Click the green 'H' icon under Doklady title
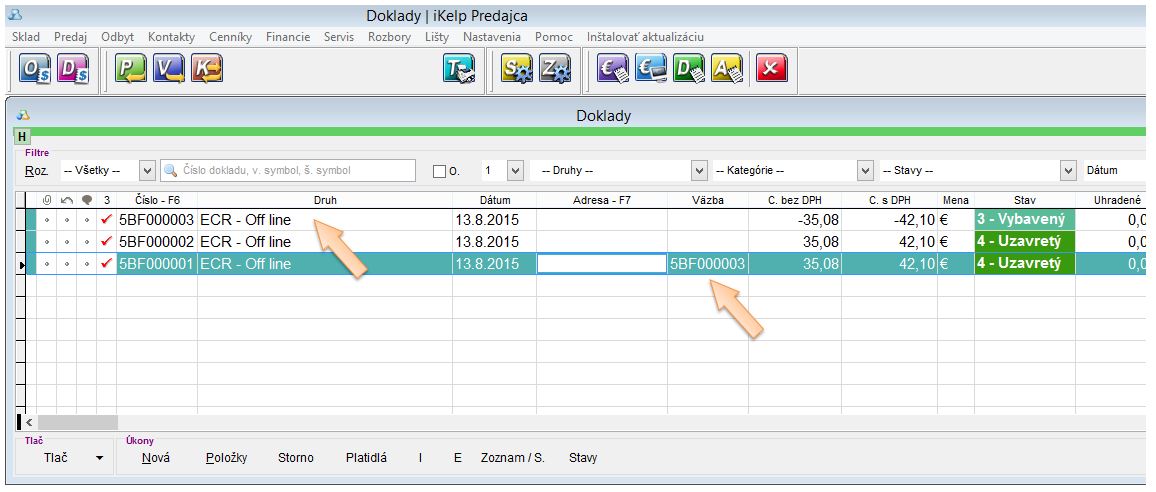 (22, 135)
